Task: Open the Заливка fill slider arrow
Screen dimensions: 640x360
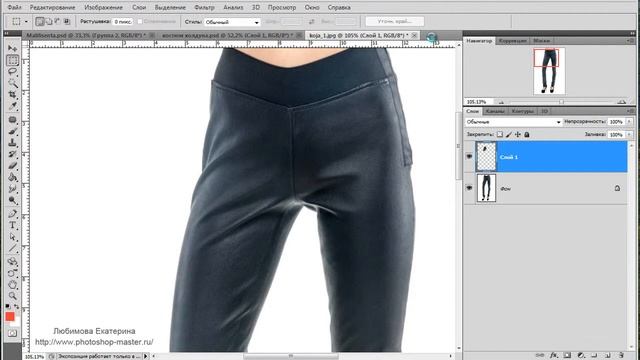Action: pyautogui.click(x=629, y=134)
